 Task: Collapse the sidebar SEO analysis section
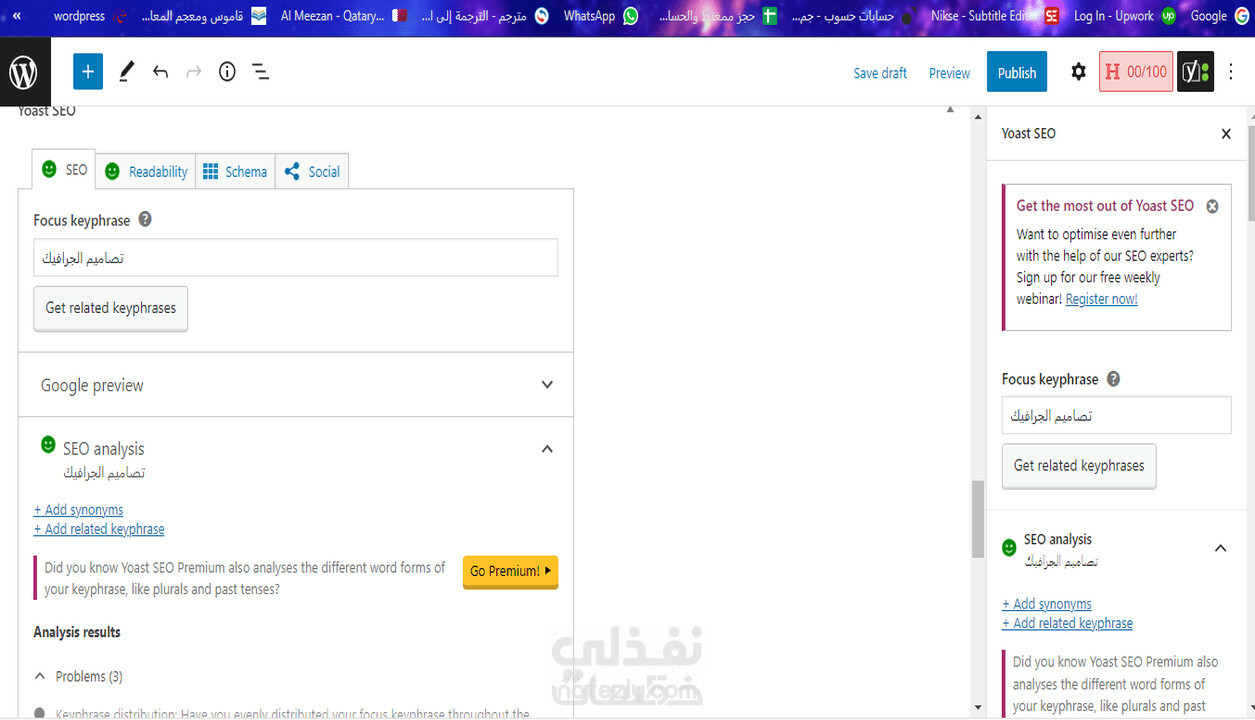1220,548
